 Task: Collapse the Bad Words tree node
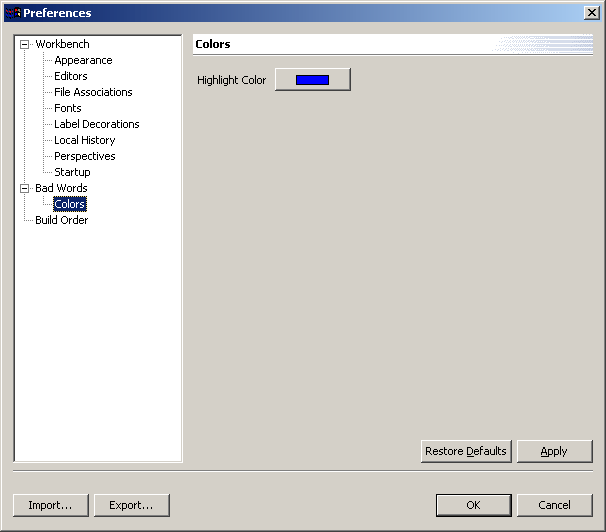(x=24, y=189)
